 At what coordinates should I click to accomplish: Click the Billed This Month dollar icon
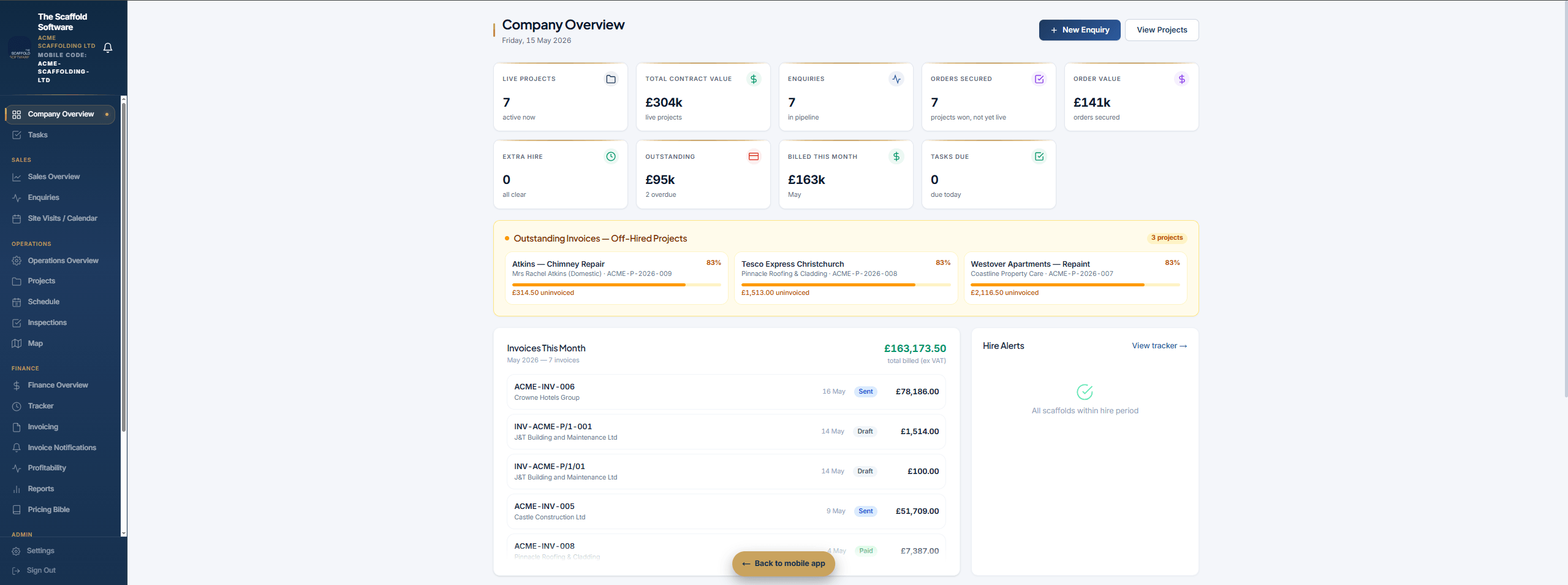[x=896, y=156]
